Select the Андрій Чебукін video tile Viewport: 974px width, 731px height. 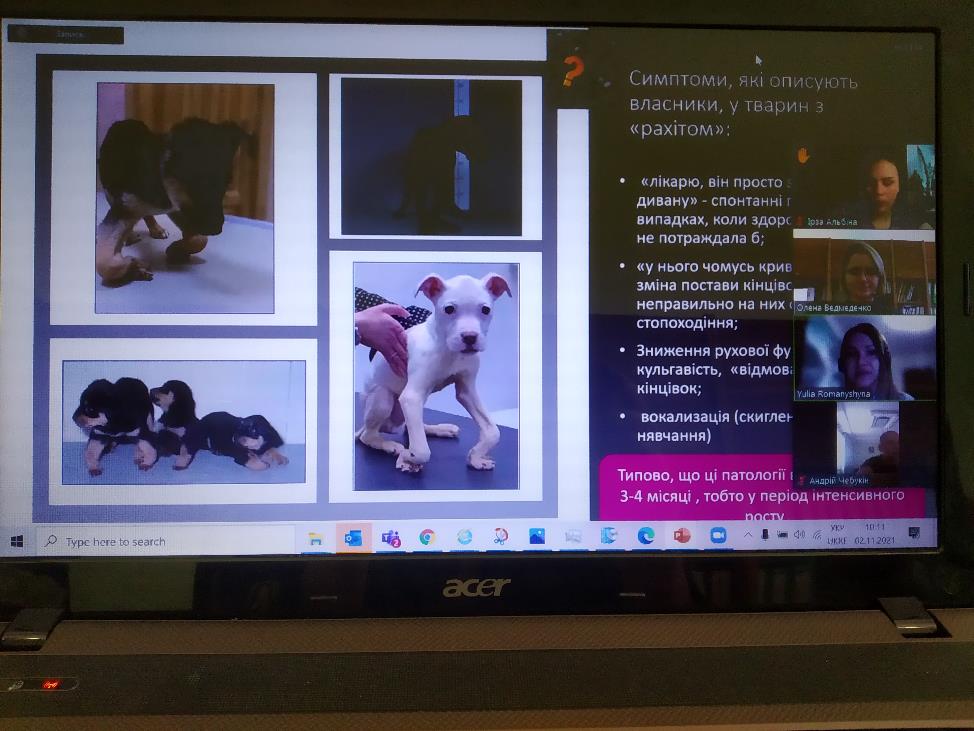tap(864, 443)
